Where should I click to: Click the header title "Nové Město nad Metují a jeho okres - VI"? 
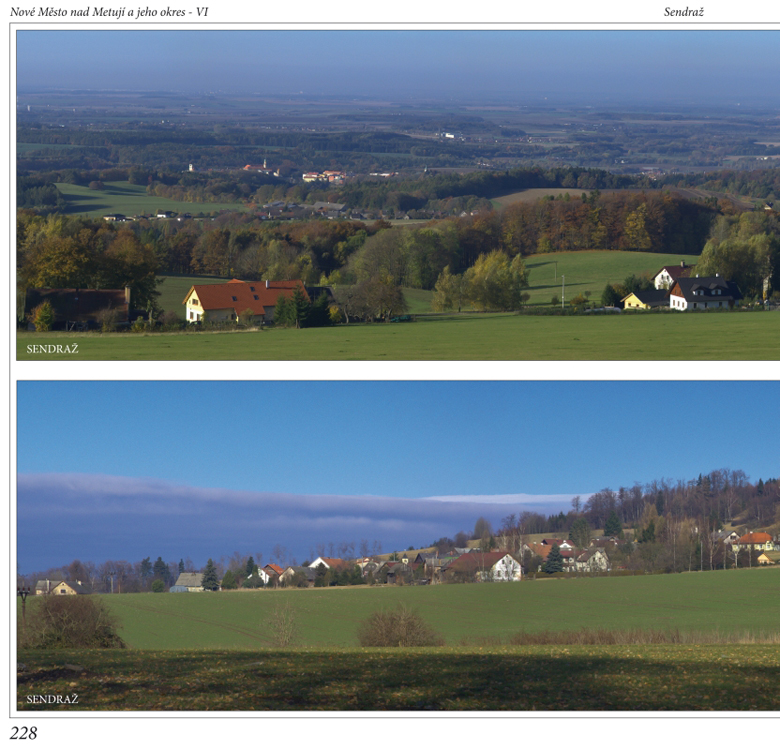109,12
